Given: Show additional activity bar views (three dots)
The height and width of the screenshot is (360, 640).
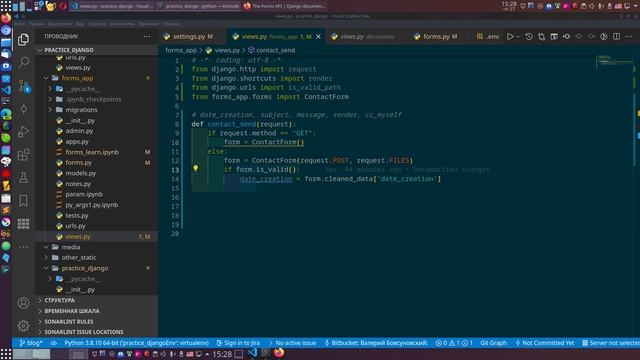Looking at the screenshot, I should click(23, 247).
